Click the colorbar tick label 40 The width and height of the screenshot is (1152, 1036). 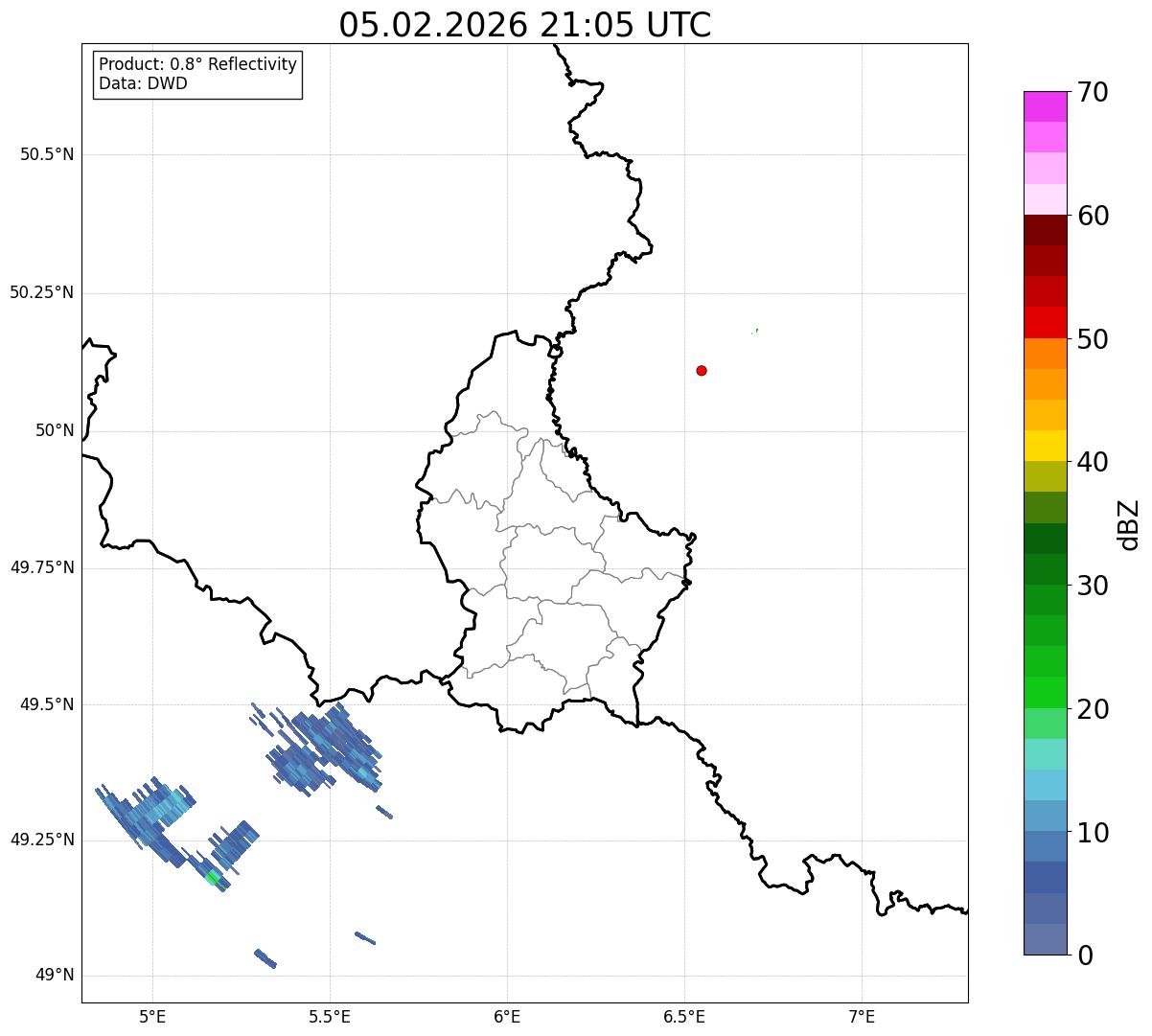pos(1093,462)
